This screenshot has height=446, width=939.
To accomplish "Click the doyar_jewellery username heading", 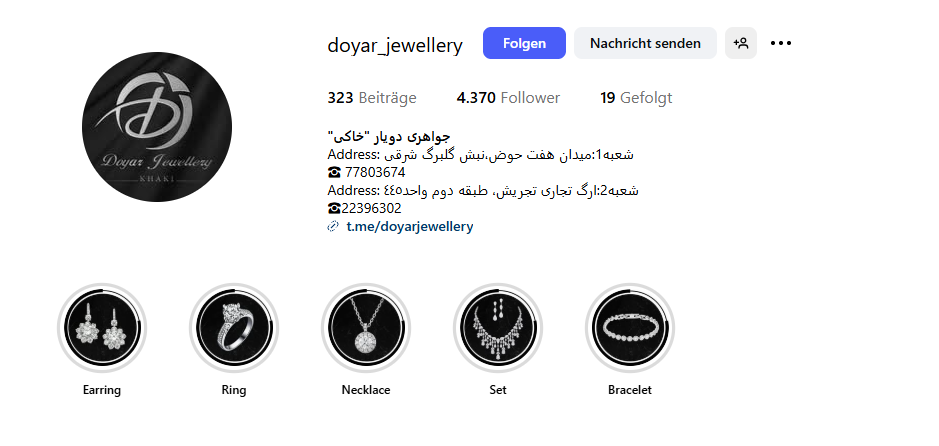I will (395, 45).
